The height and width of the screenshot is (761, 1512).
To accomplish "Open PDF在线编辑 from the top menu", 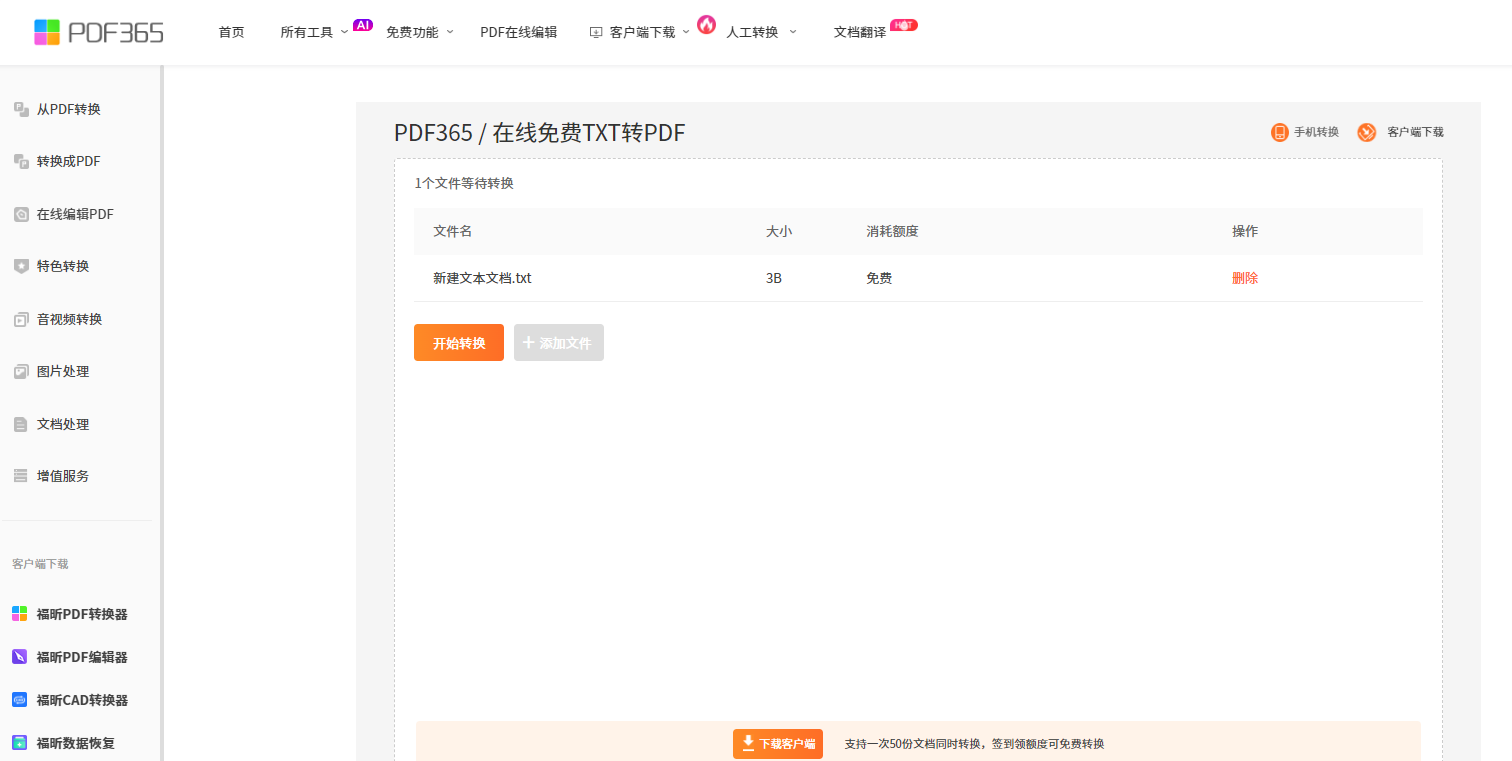I will click(x=518, y=32).
